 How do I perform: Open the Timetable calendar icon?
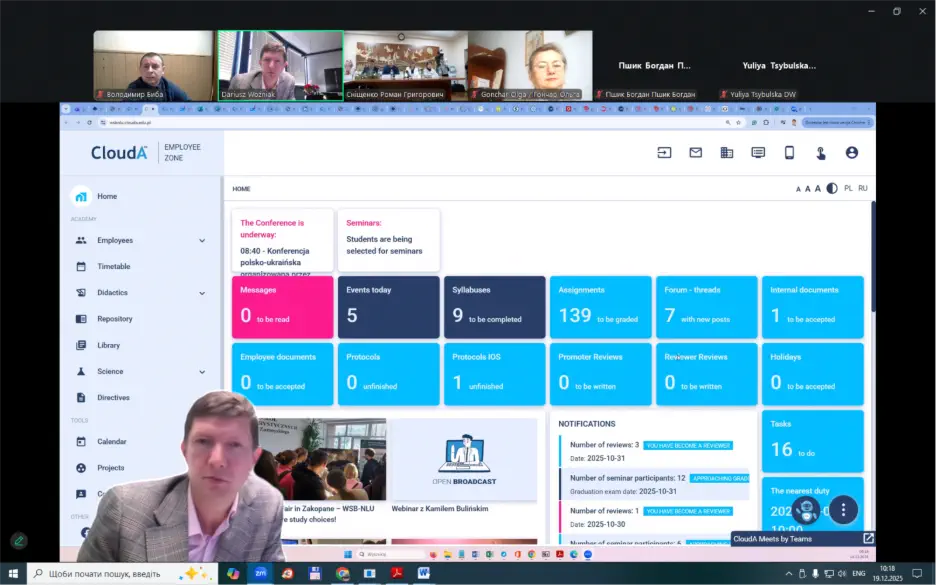click(x=81, y=267)
